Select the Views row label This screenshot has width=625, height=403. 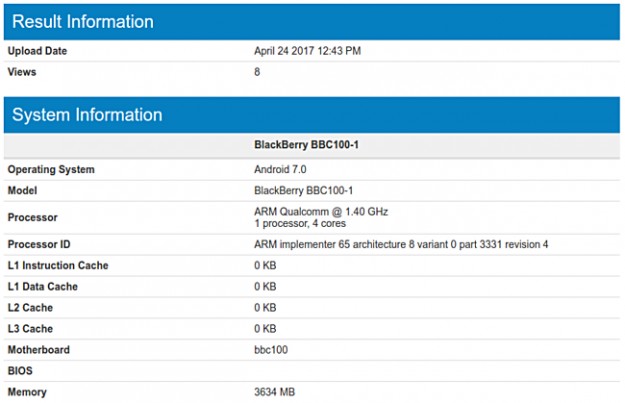(x=23, y=72)
